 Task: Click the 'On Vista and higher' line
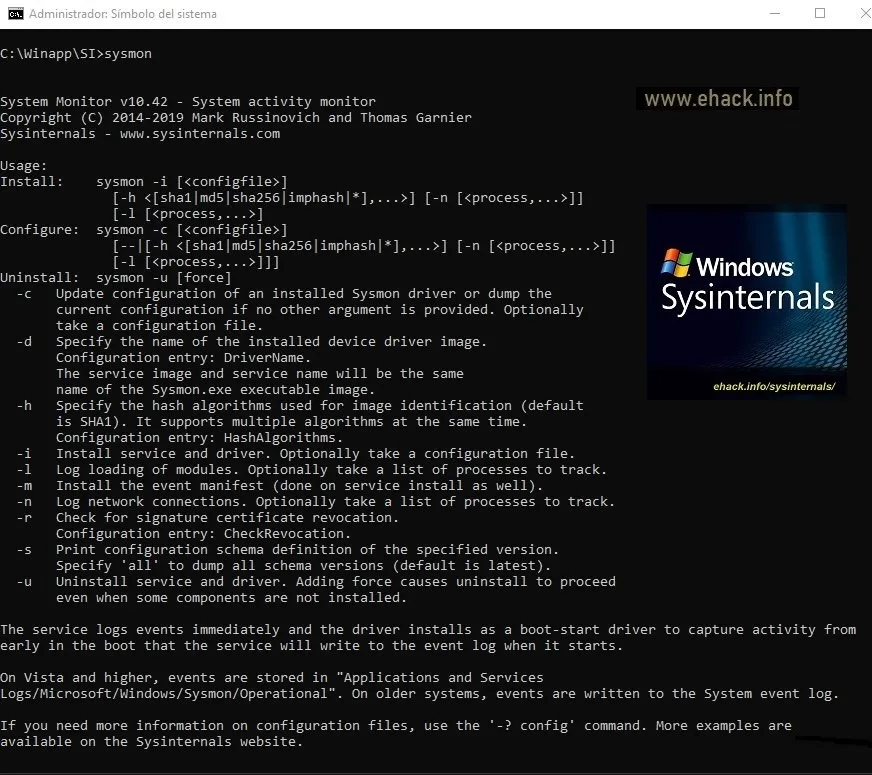click(x=272, y=678)
